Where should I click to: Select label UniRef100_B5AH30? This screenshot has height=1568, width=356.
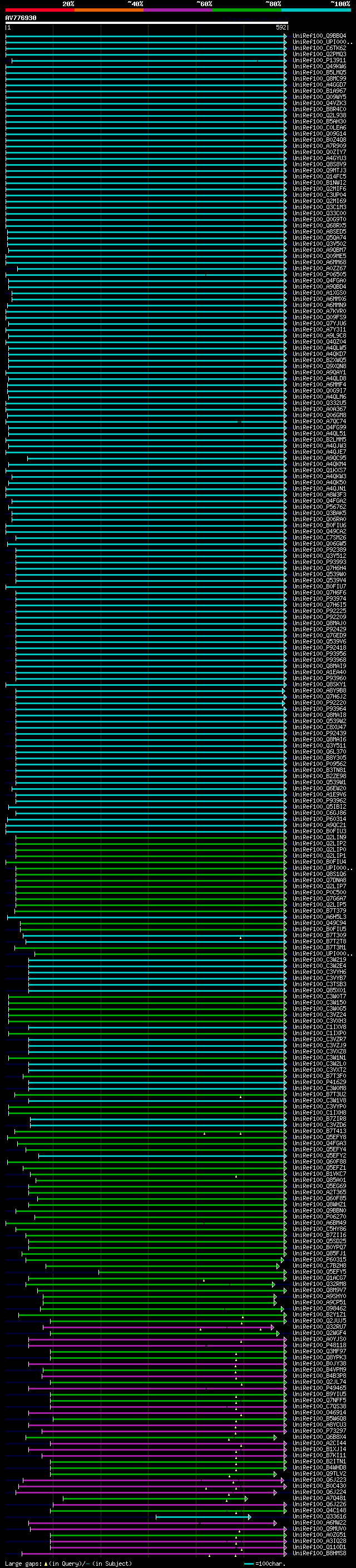pos(319,122)
